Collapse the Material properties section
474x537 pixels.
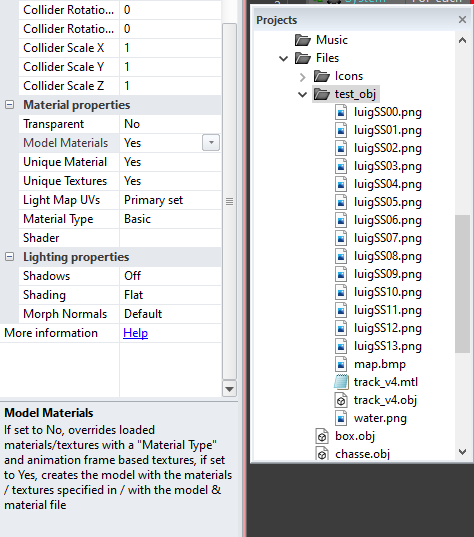10,104
